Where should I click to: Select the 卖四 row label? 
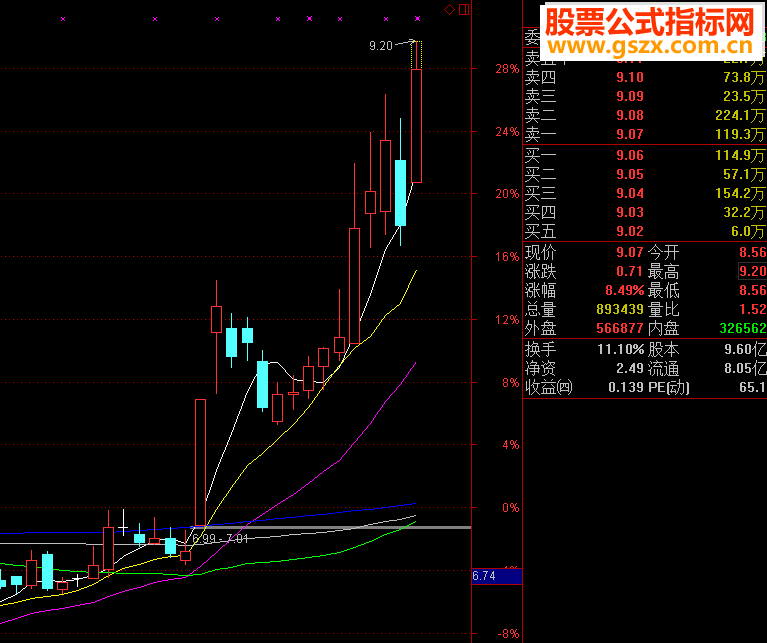point(540,77)
